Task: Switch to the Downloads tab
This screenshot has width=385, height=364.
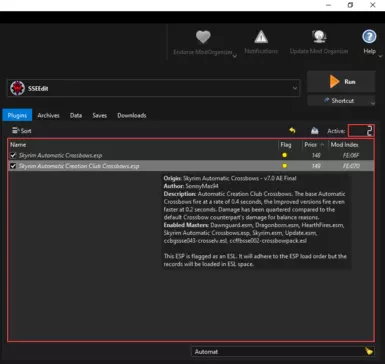Action: pos(132,115)
